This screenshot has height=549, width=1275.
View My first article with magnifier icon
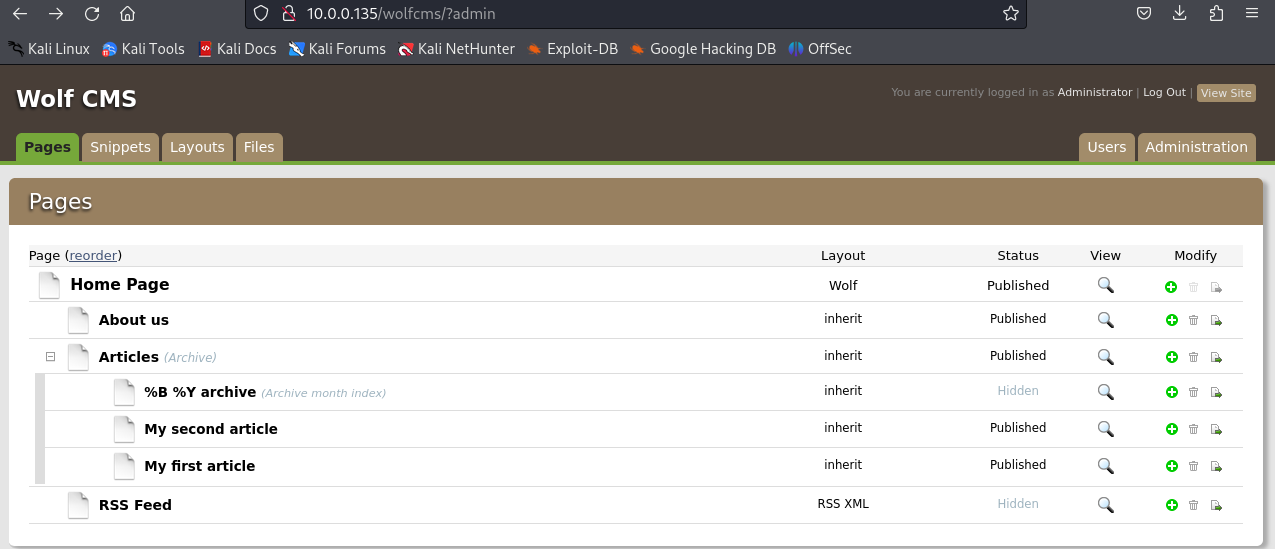(1105, 466)
